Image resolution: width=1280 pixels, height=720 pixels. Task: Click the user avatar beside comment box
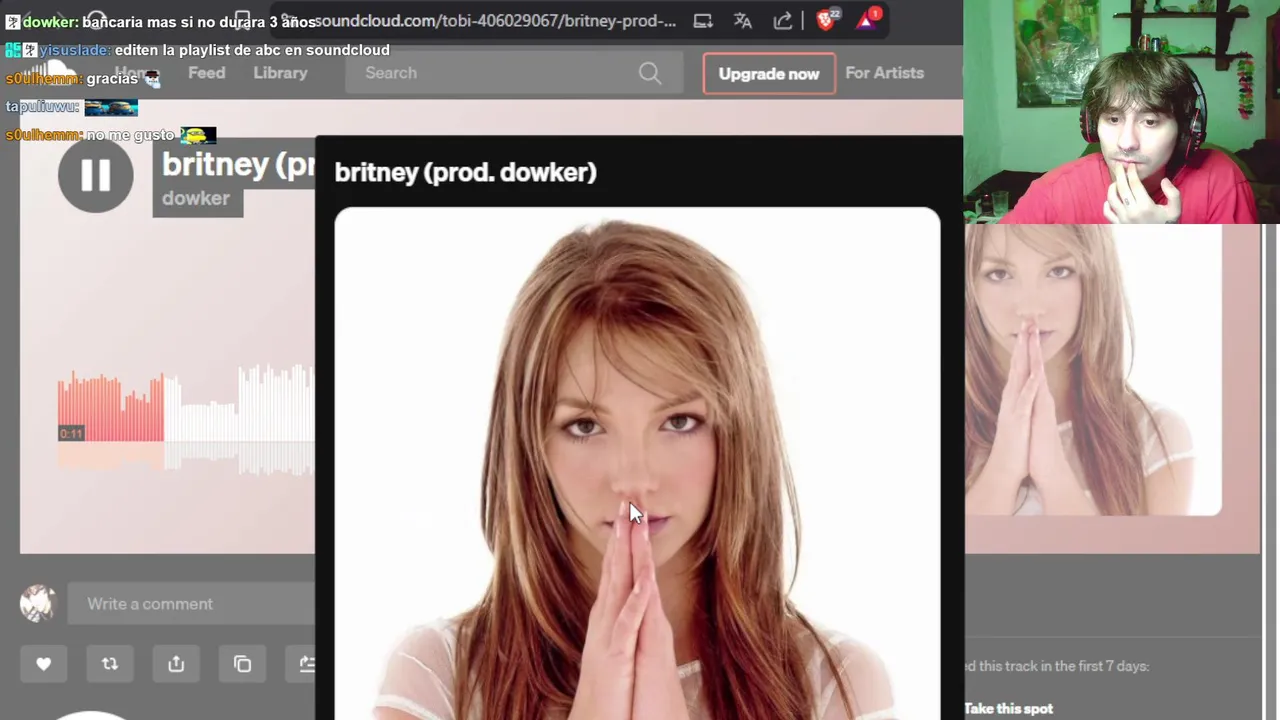pos(38,603)
